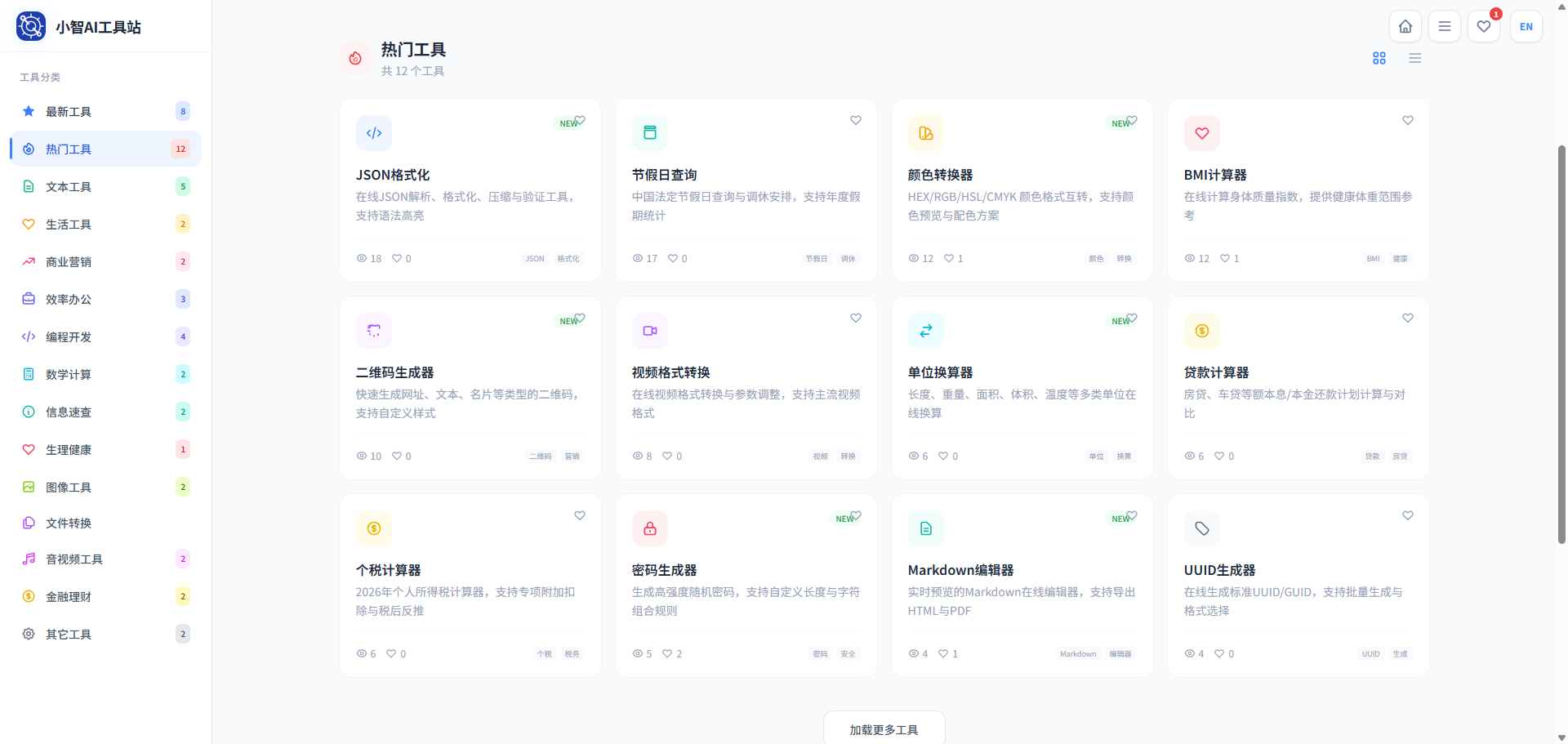Open the hamburger menu icon in header
The width and height of the screenshot is (1568, 744).
pos(1445,26)
